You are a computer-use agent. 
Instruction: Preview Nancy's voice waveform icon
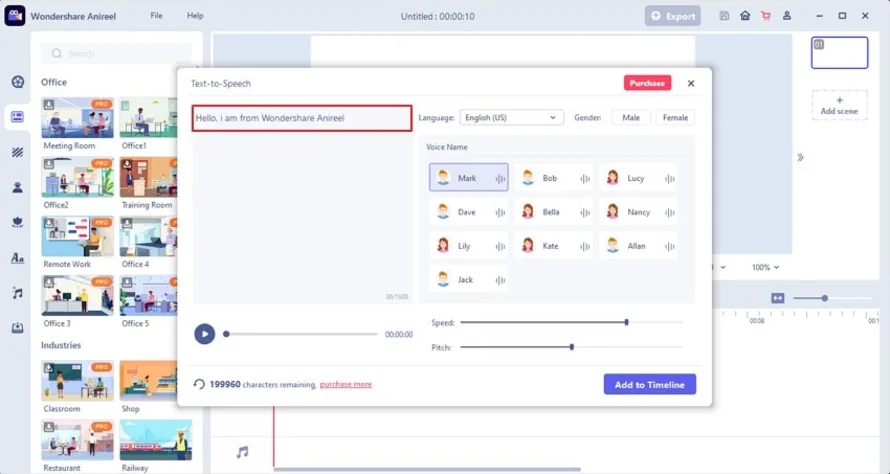(x=670, y=212)
